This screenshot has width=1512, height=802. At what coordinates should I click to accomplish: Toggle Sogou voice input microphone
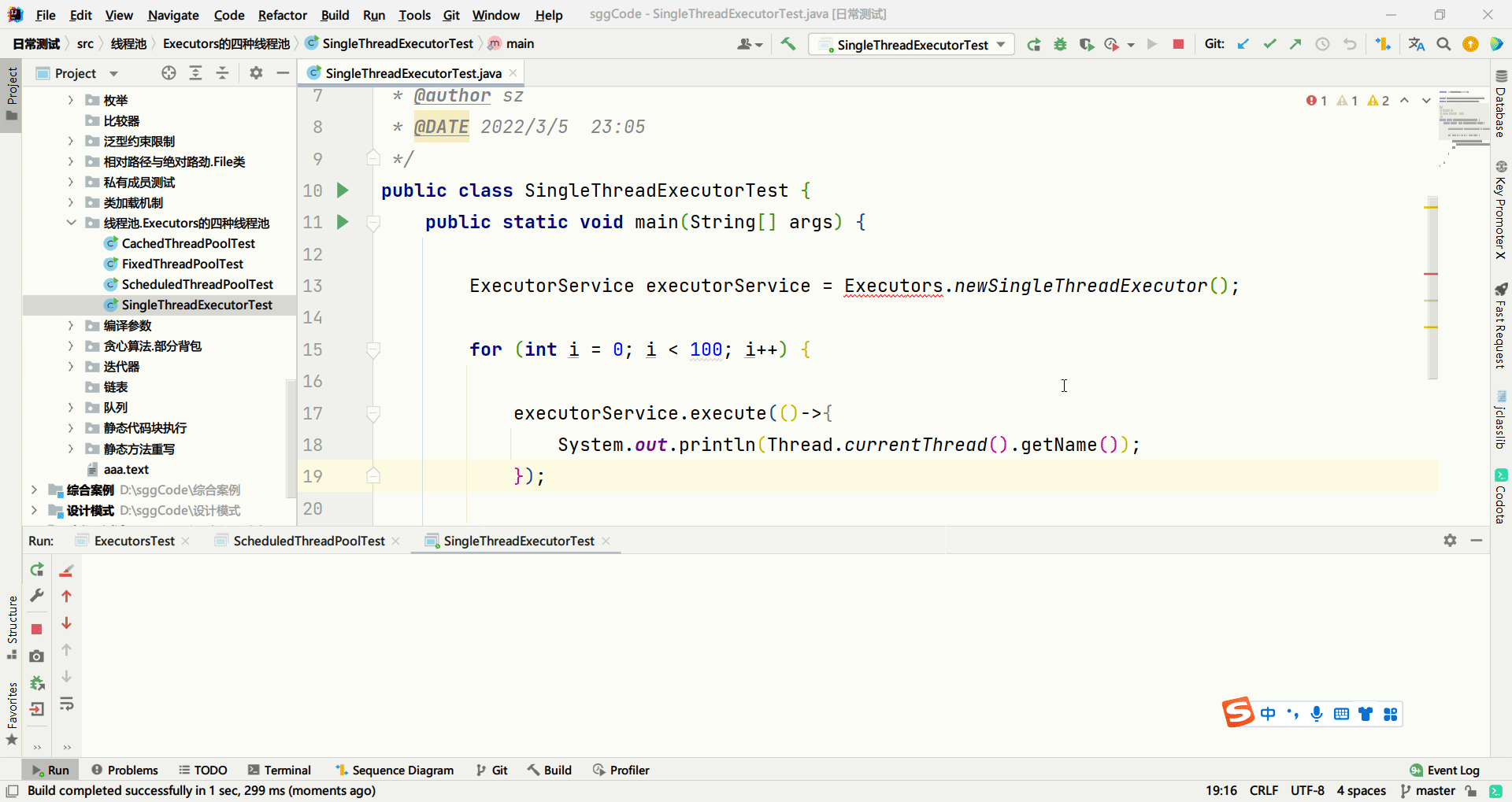[1316, 714]
